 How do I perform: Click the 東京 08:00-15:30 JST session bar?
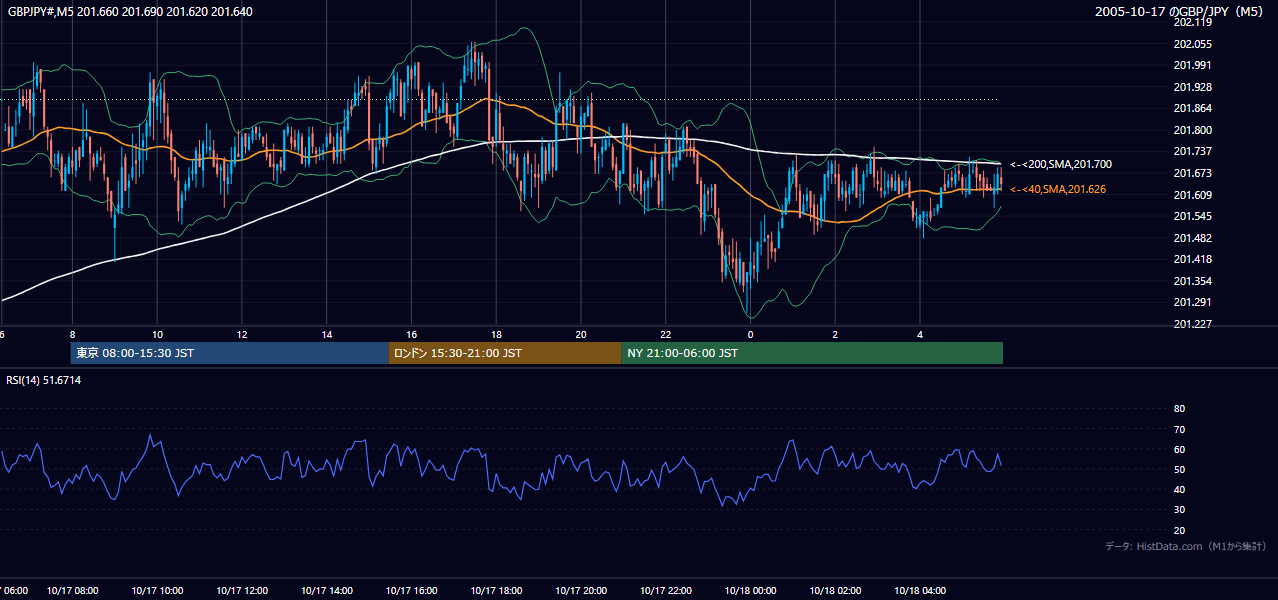(229, 353)
